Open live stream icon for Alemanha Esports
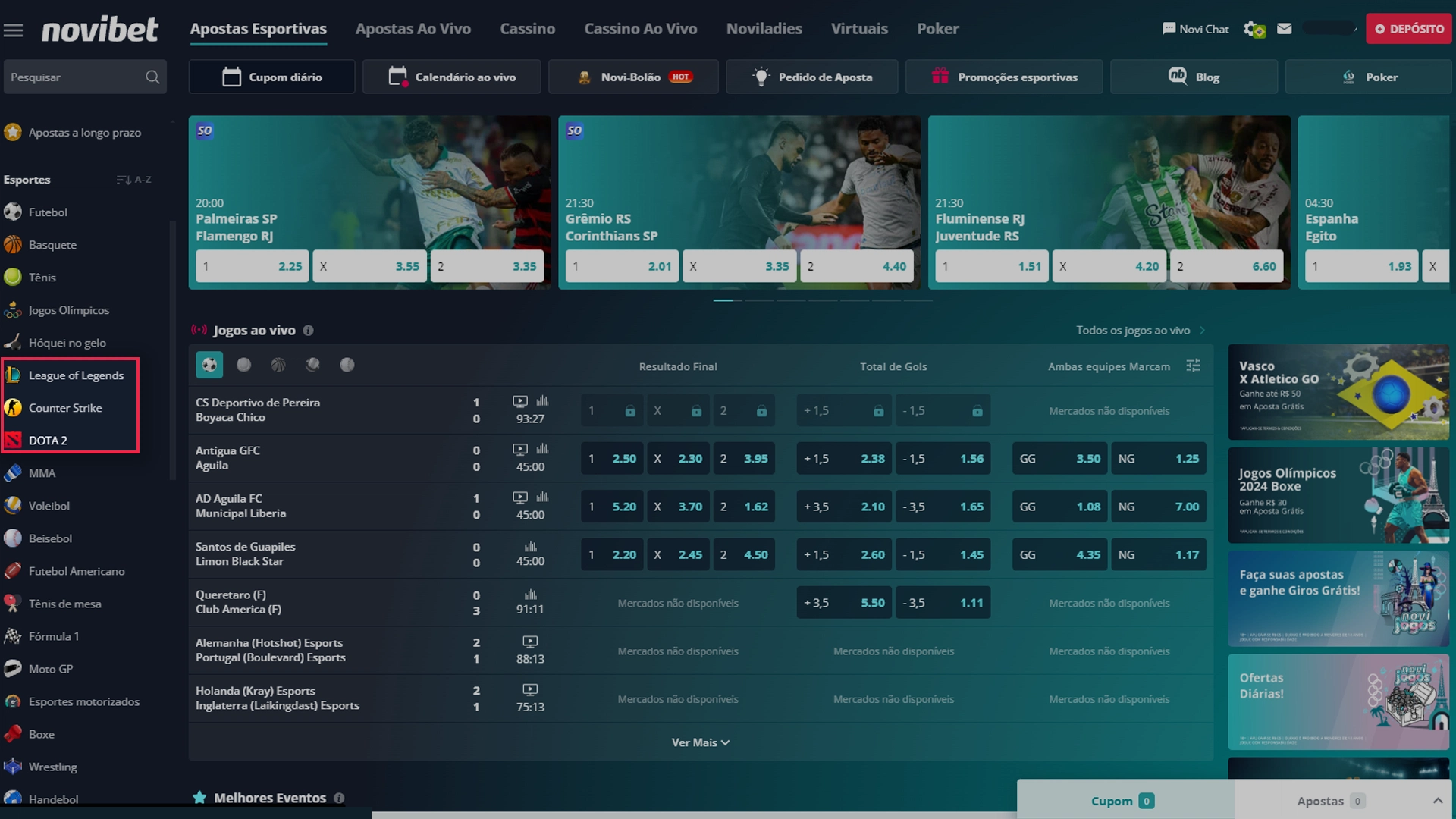 [x=530, y=642]
